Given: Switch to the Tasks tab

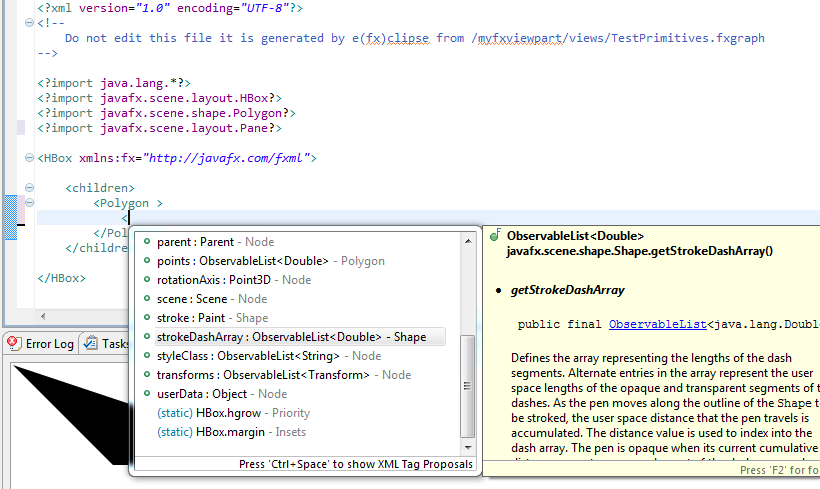Looking at the screenshot, I should point(108,343).
